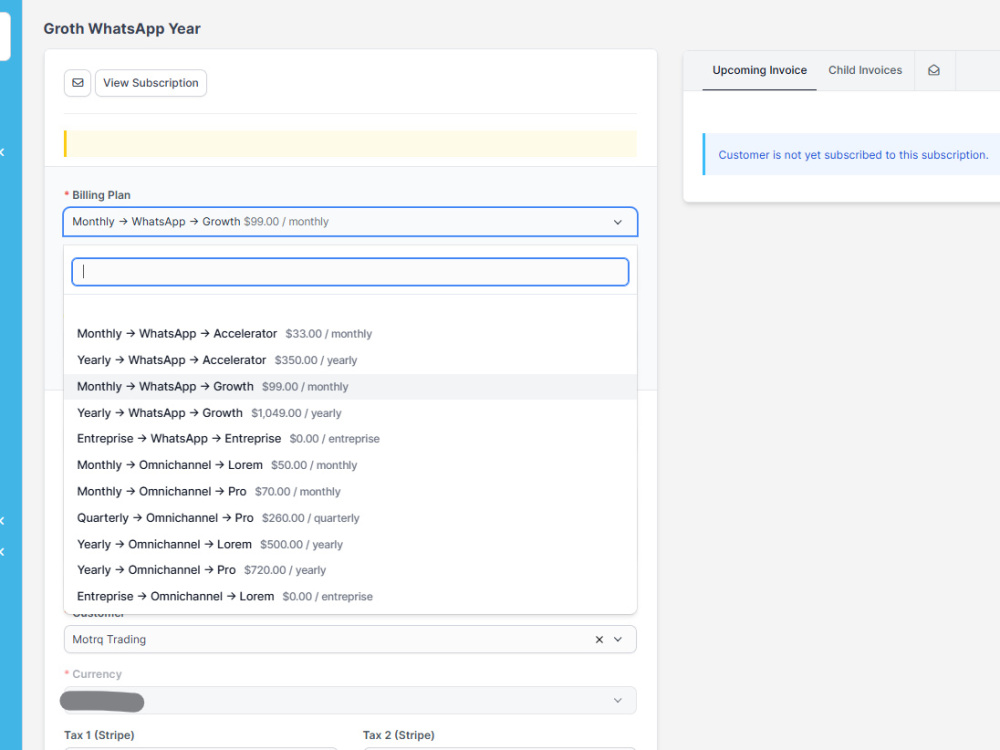Choose Monthly WhatsApp Growth $99.00 option
Screen dimensions: 1000x750
[350, 386]
